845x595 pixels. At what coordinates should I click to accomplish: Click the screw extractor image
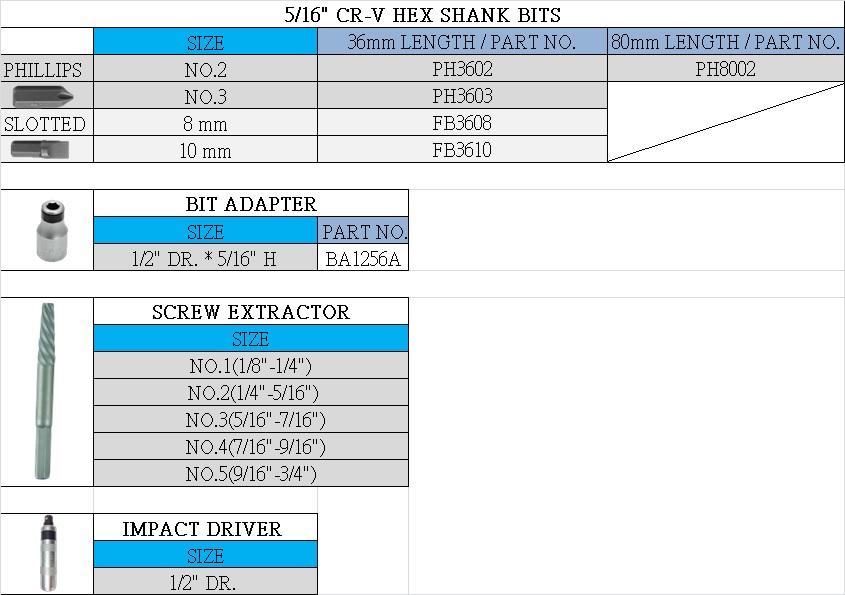click(x=45, y=390)
